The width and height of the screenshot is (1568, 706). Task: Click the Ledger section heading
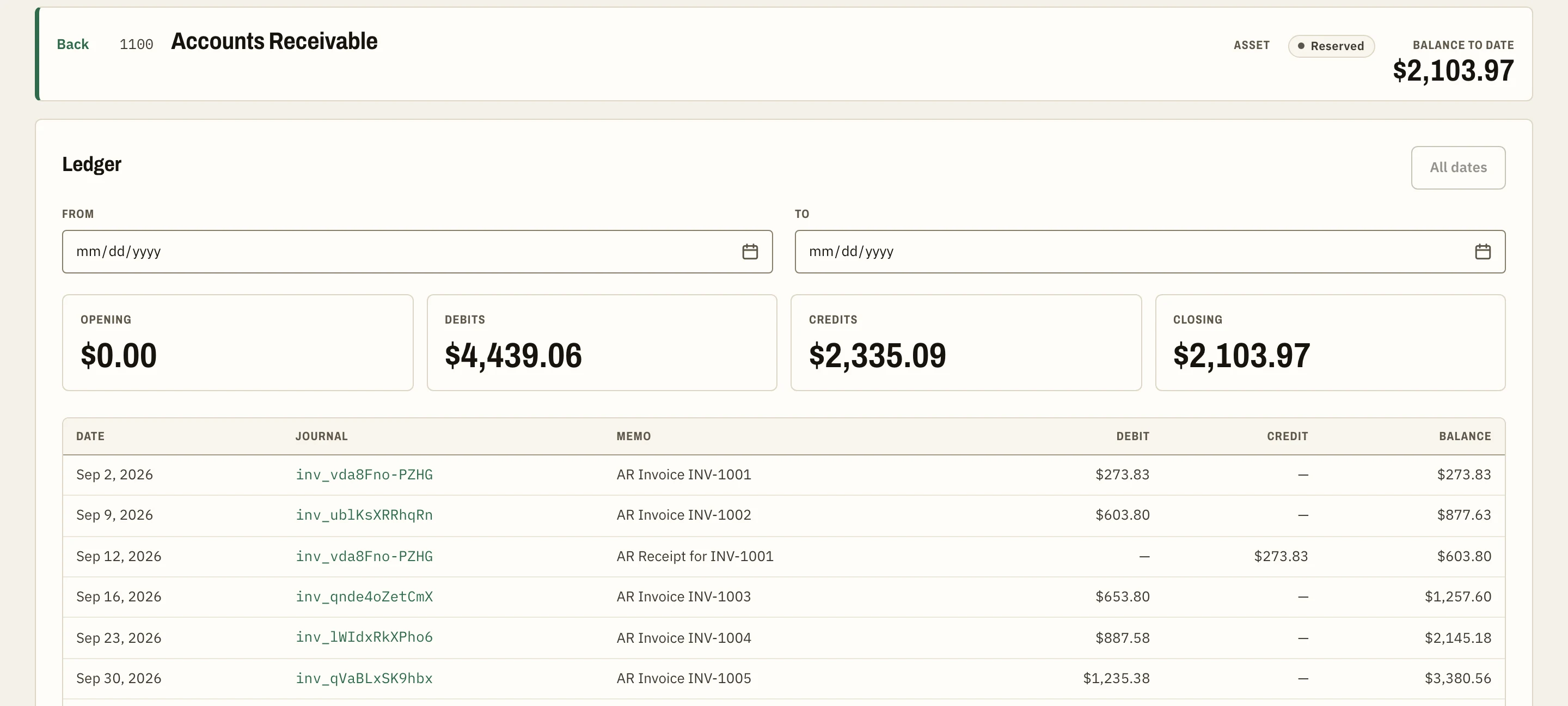pos(92,165)
